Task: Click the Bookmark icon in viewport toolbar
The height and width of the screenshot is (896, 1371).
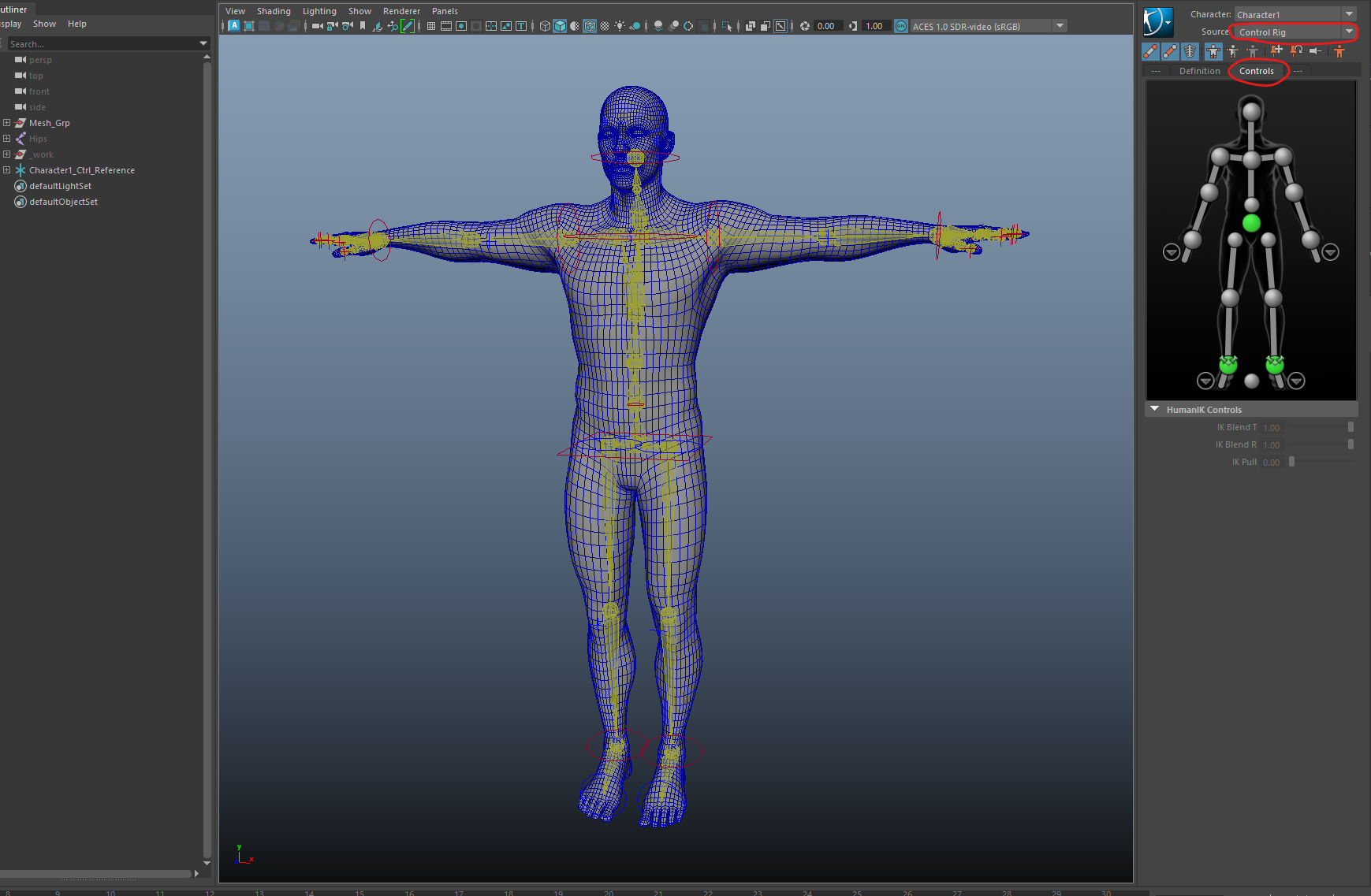Action: pos(363,26)
